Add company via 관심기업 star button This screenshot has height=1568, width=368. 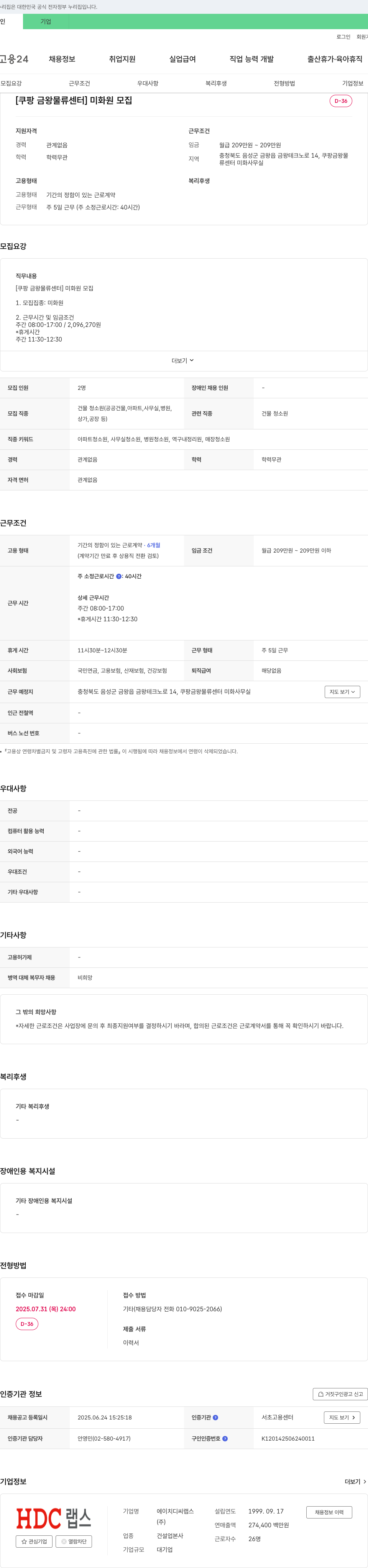pos(34,1542)
